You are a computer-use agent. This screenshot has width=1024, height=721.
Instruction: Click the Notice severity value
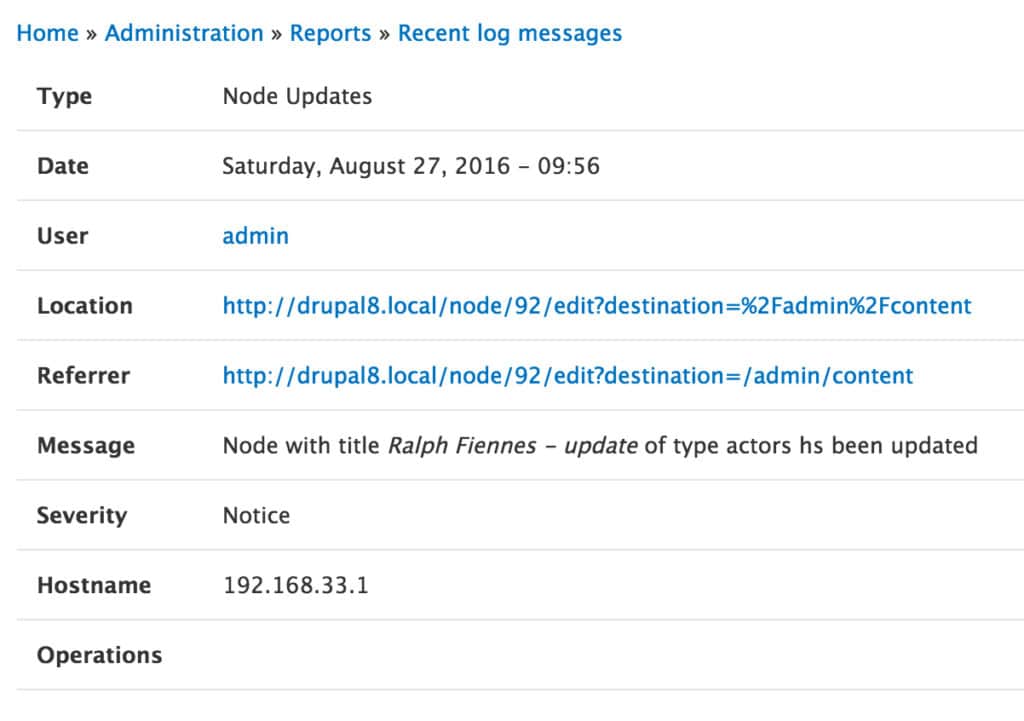coord(256,516)
